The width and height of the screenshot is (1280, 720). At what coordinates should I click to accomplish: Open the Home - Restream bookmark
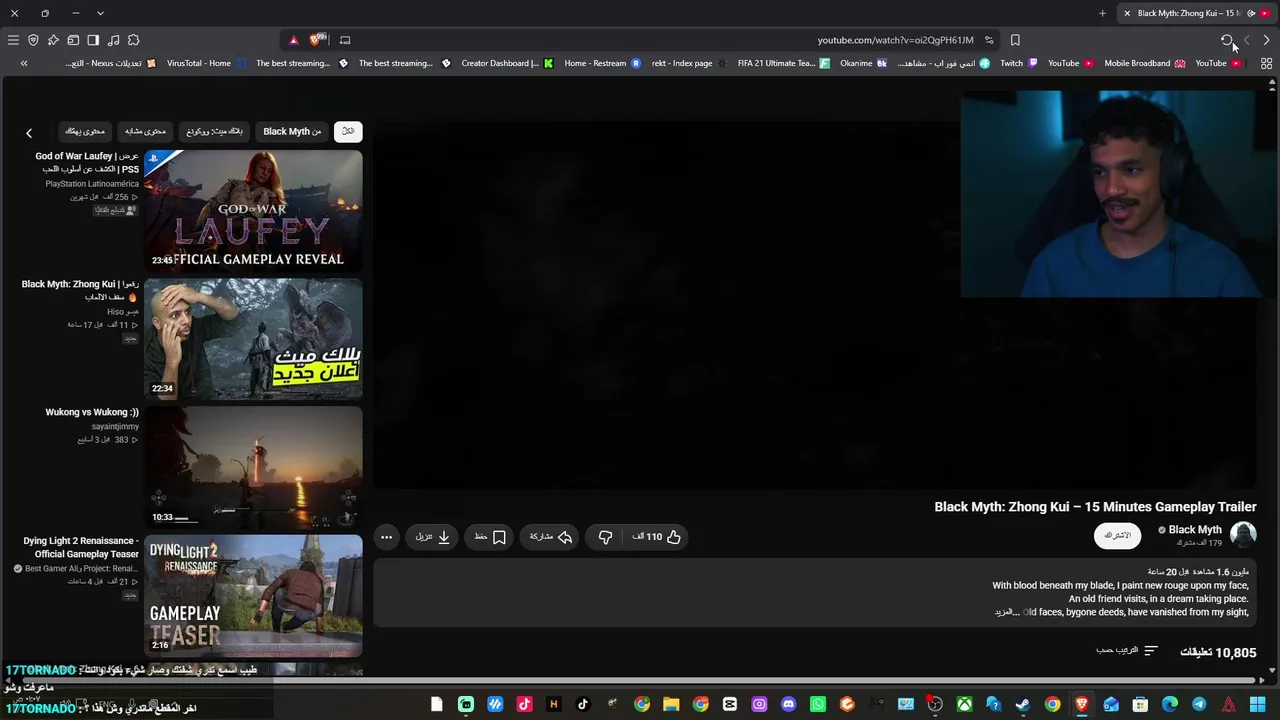coord(602,63)
